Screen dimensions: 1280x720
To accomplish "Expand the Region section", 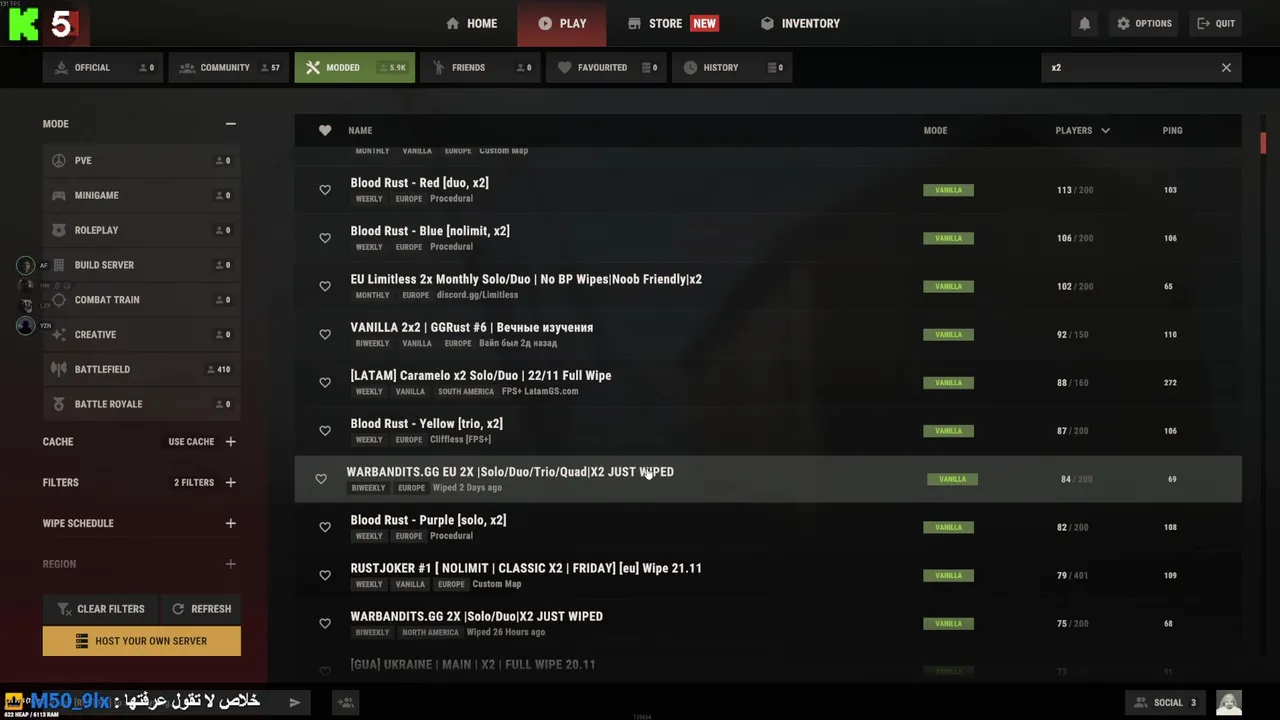I will pyautogui.click(x=231, y=564).
